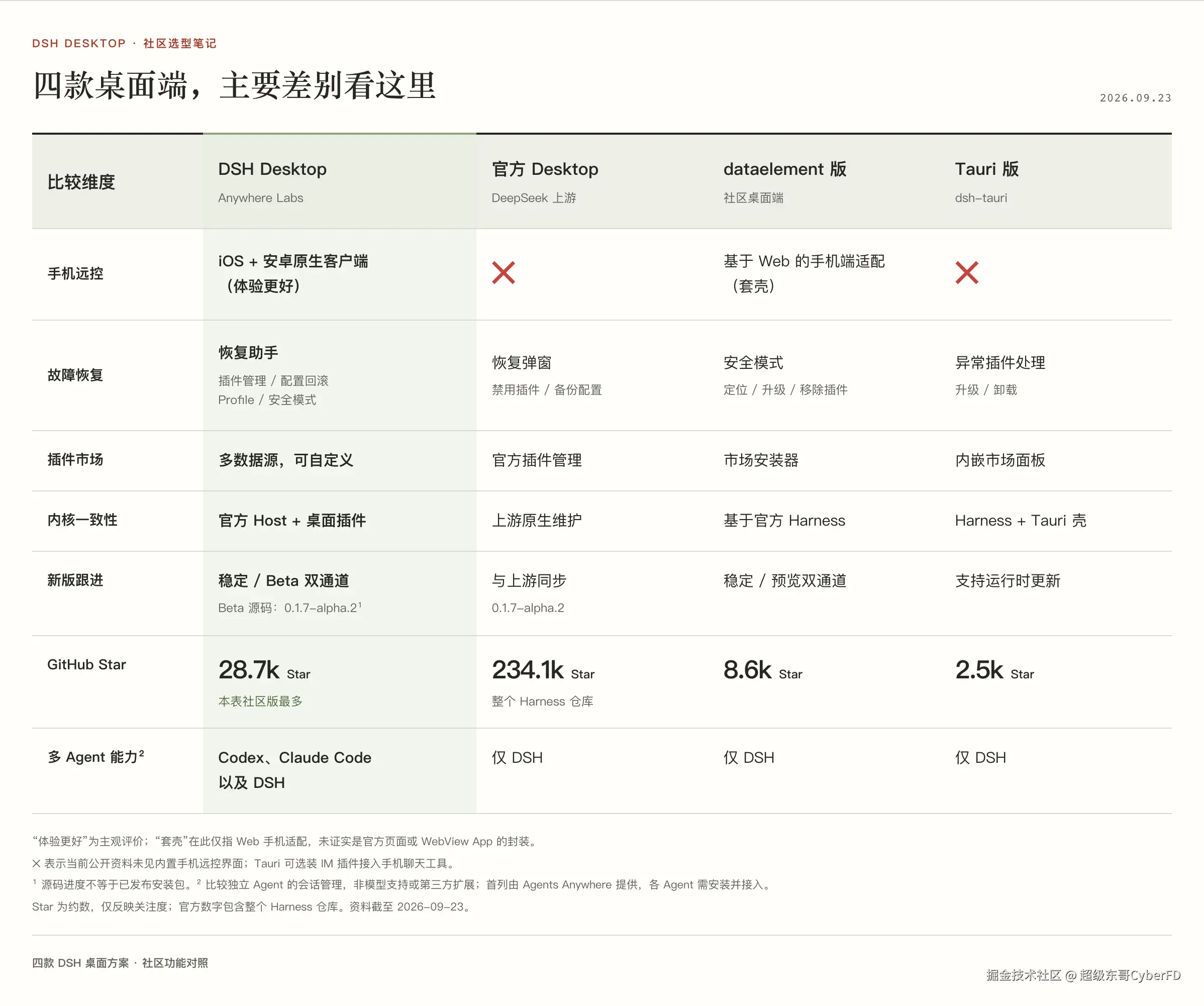Click the 手机远控 row label
Image resolution: width=1204 pixels, height=1006 pixels.
pos(75,273)
